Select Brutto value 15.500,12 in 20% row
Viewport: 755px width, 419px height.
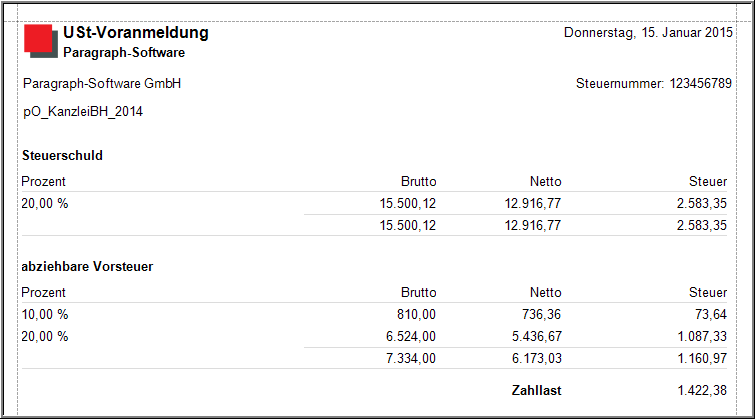407,204
